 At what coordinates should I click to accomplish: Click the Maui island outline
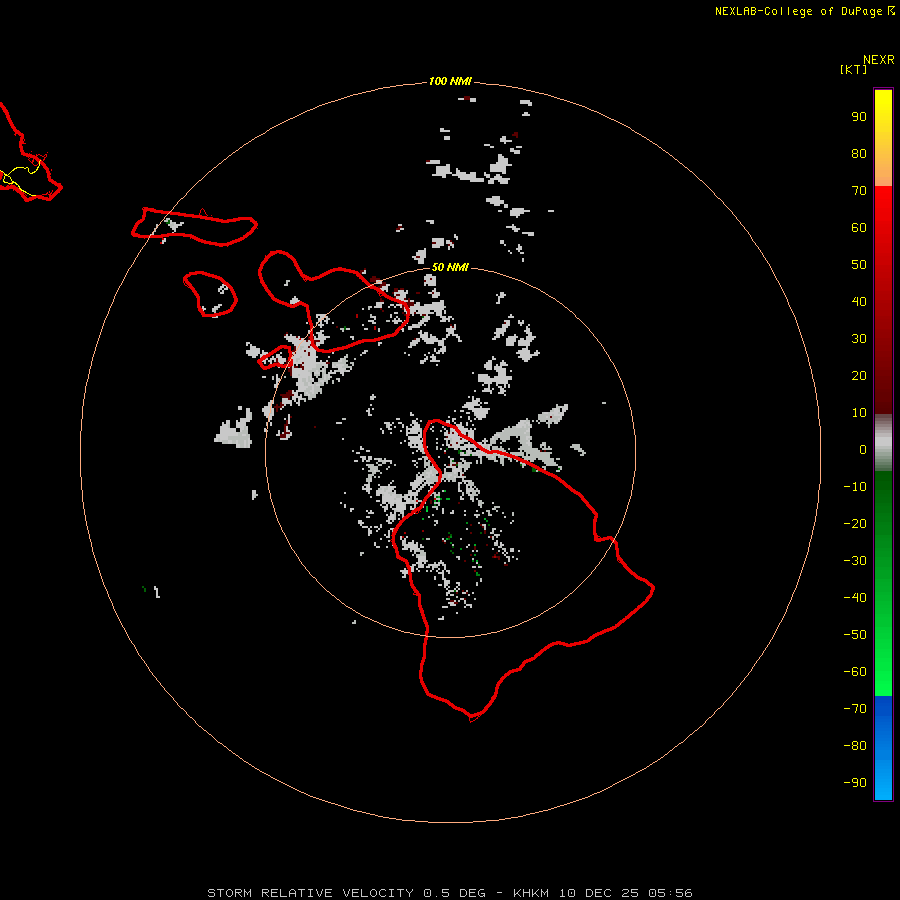(334, 301)
